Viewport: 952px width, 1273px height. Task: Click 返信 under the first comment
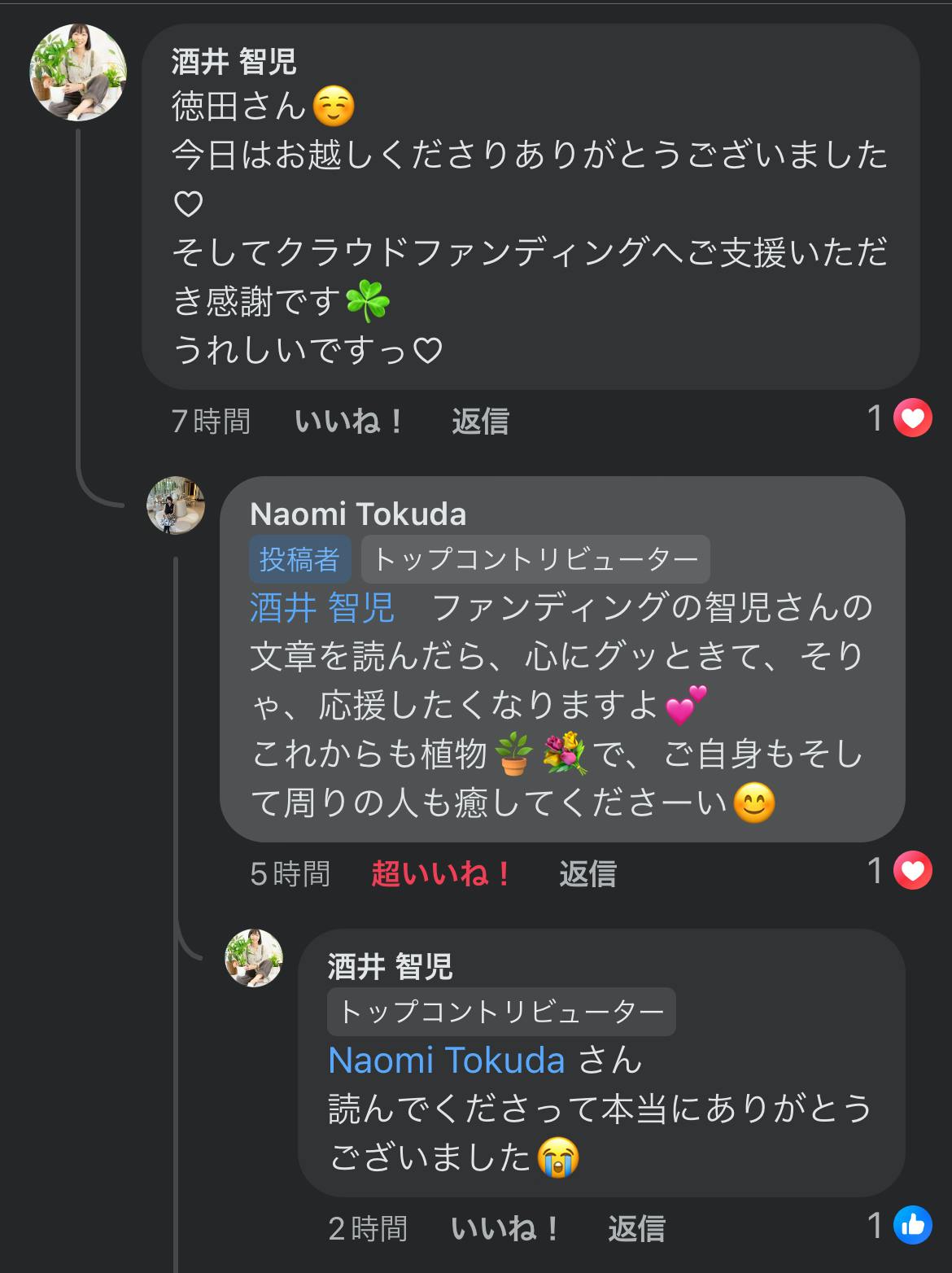coord(480,422)
